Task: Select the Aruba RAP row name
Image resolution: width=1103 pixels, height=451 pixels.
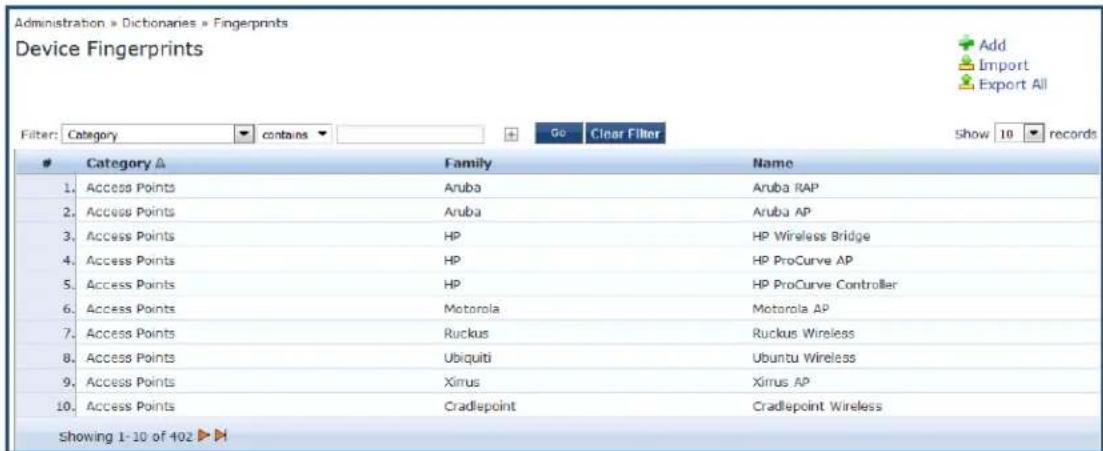Action: pos(786,187)
